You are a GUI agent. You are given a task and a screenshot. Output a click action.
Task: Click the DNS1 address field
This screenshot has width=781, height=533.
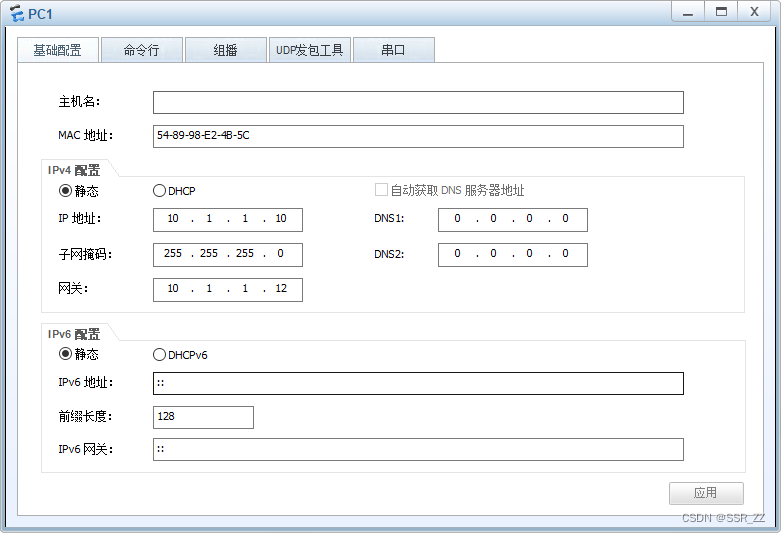click(513, 220)
